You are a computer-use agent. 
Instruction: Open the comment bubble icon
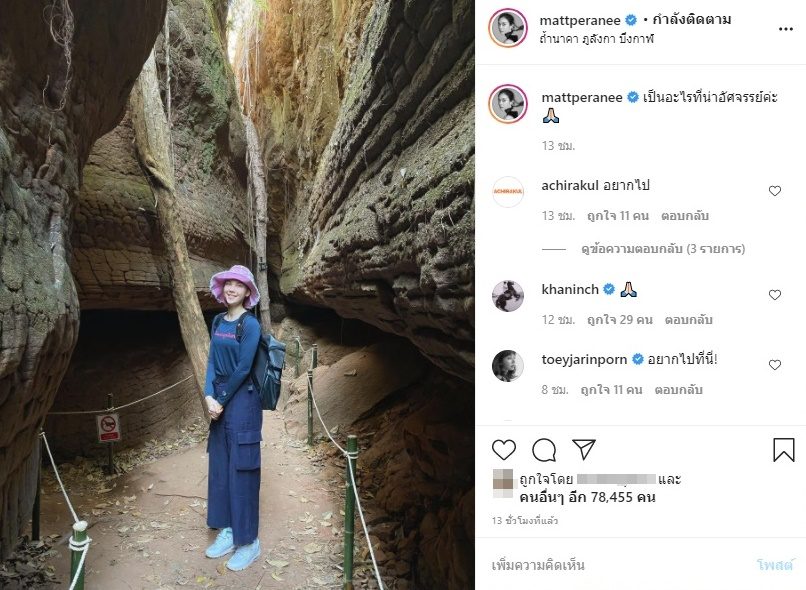544,450
